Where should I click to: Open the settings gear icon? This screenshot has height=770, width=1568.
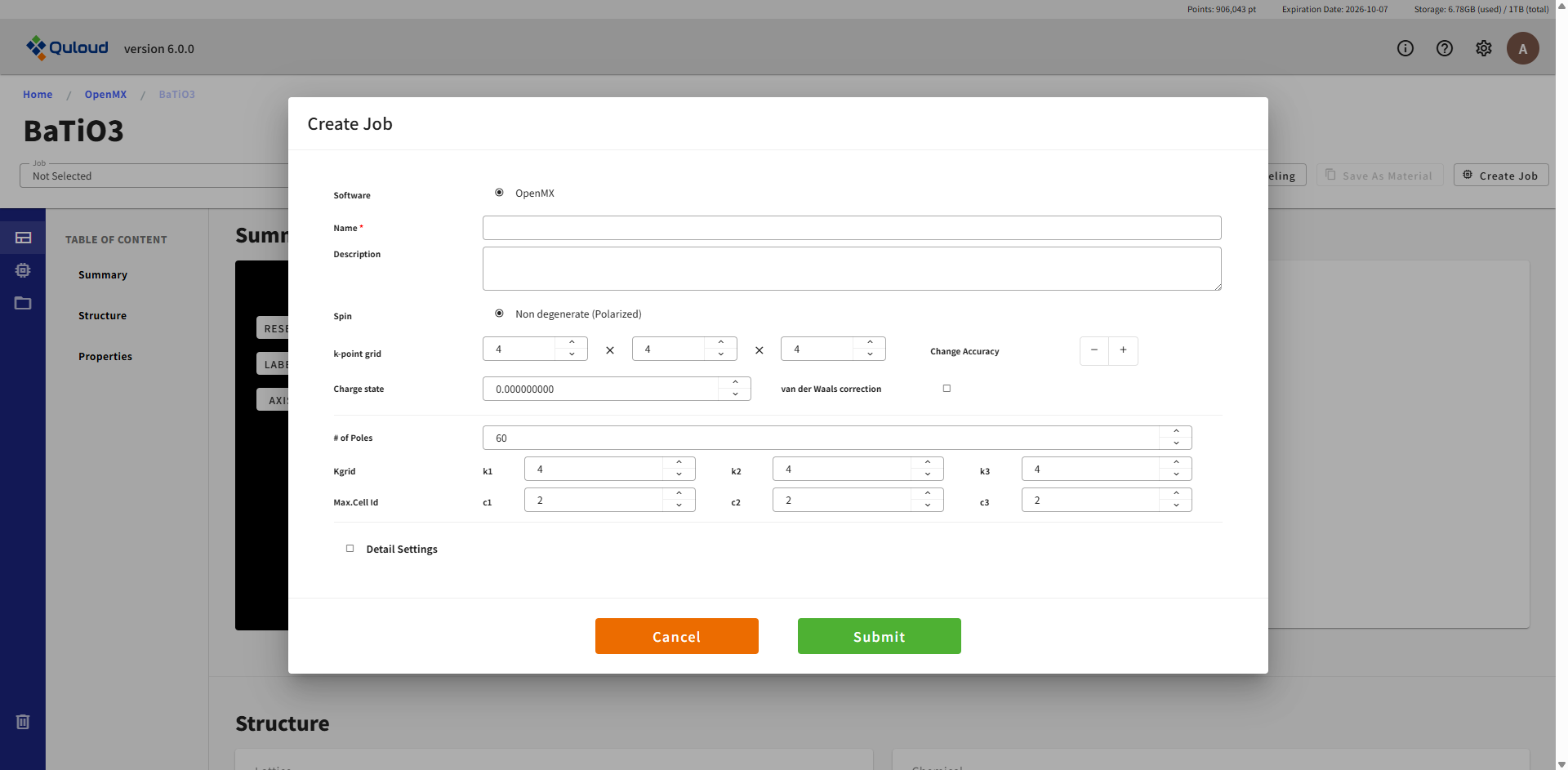(x=1483, y=48)
